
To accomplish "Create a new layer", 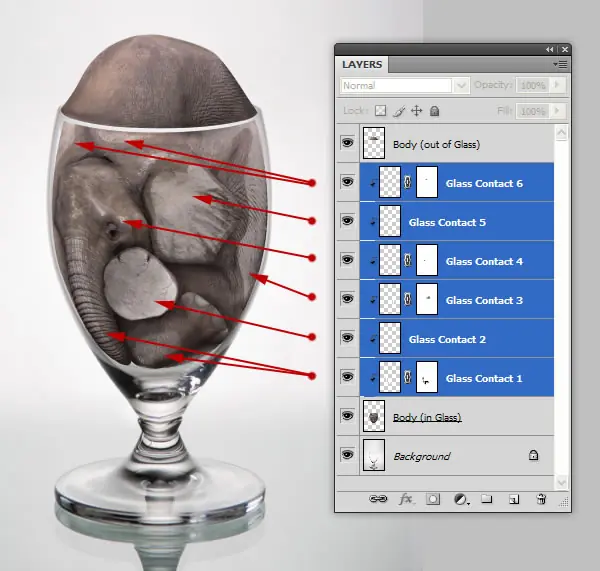I will tap(514, 499).
